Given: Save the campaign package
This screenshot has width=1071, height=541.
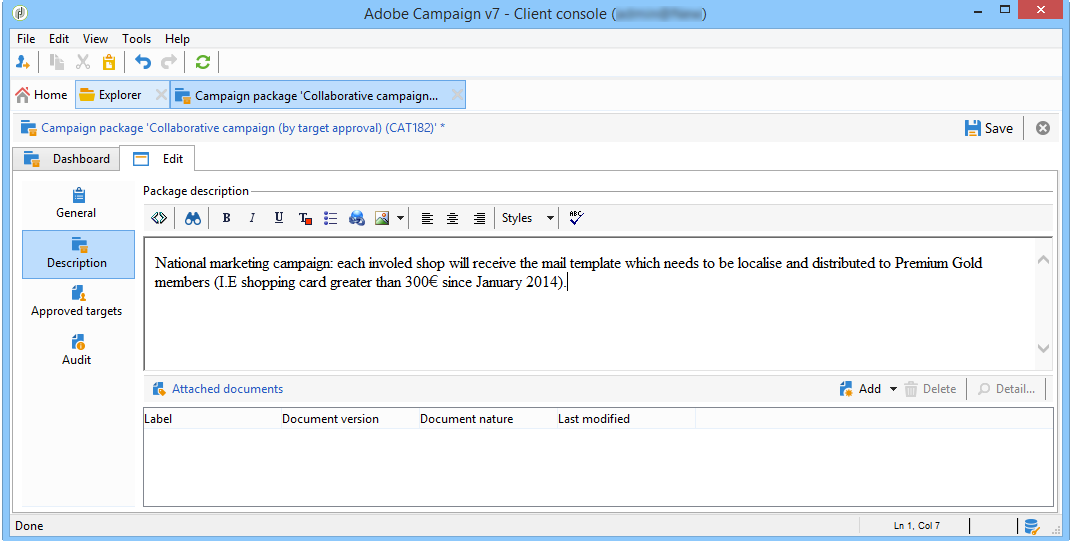Looking at the screenshot, I should pyautogui.click(x=988, y=128).
